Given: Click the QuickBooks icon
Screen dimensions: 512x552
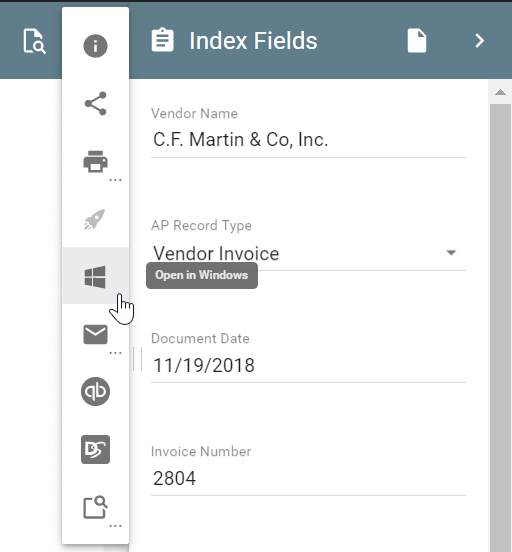Looking at the screenshot, I should [95, 391].
